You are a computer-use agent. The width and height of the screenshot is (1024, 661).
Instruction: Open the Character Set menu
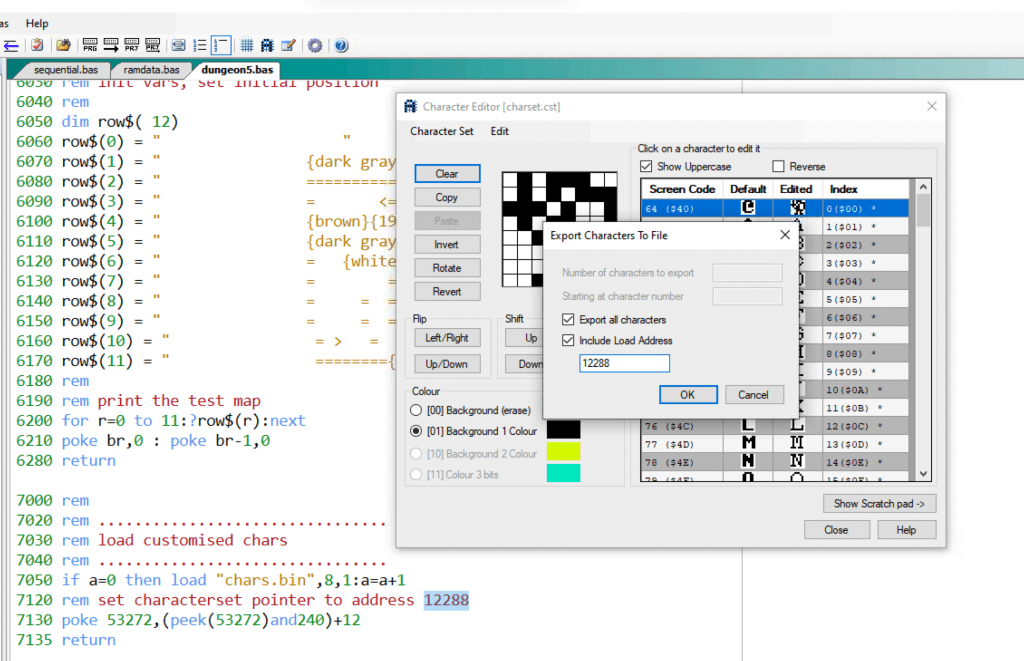pyautogui.click(x=441, y=131)
